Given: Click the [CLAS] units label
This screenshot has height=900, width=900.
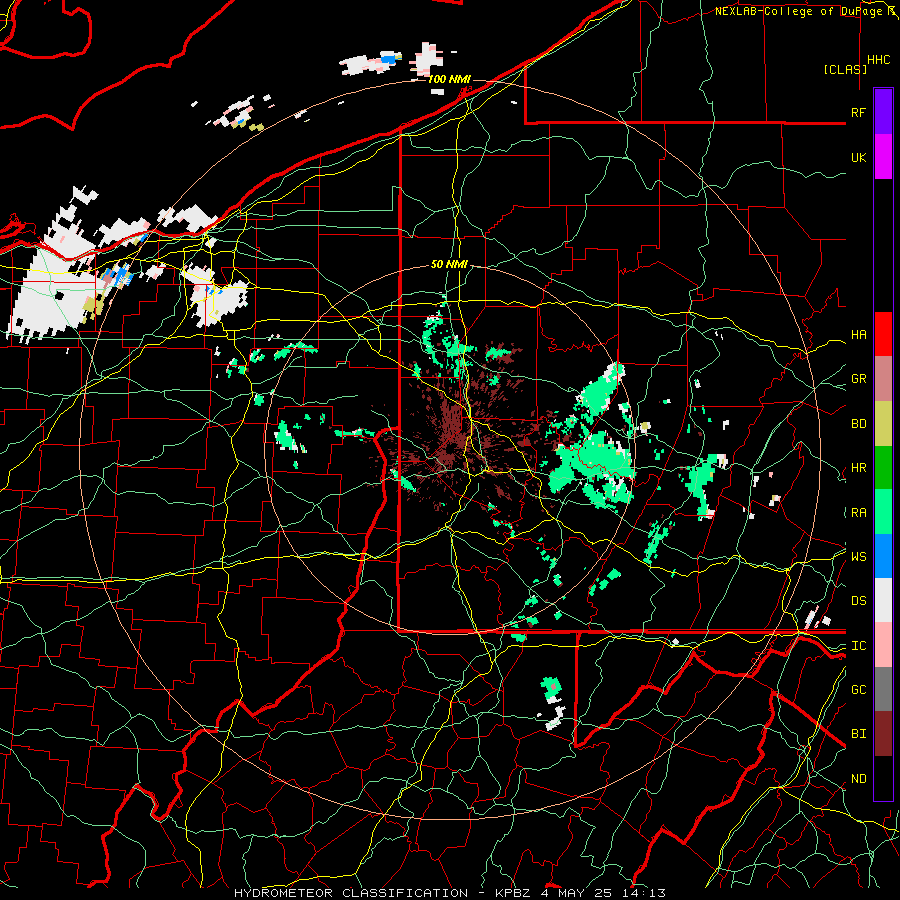Looking at the screenshot, I should pyautogui.click(x=845, y=69).
